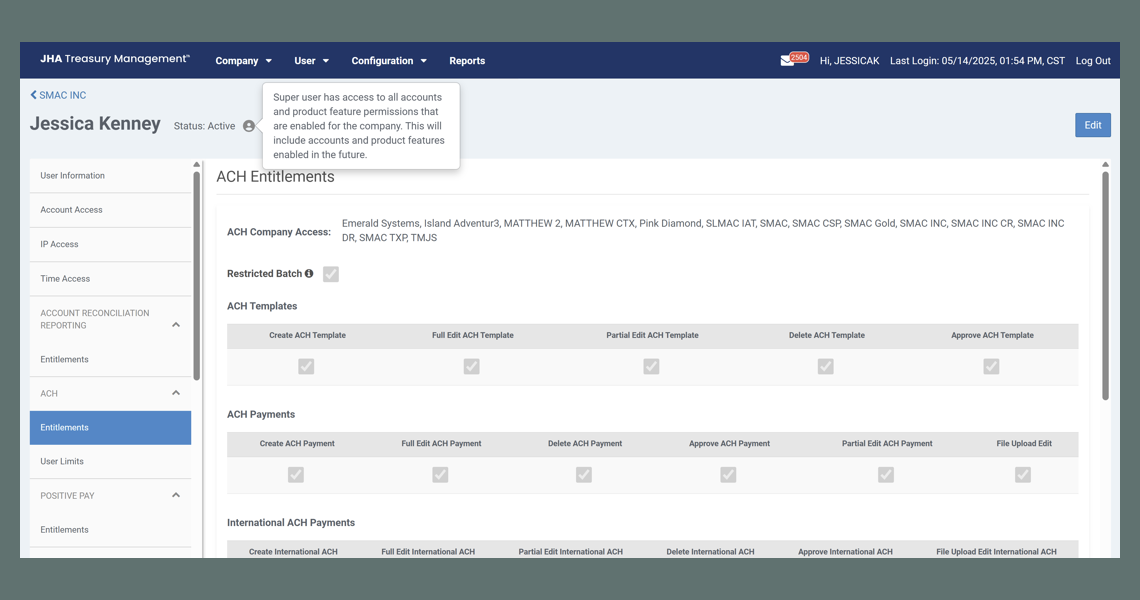Toggle the Delete ACH Template checkbox
The height and width of the screenshot is (600, 1140).
coord(825,367)
